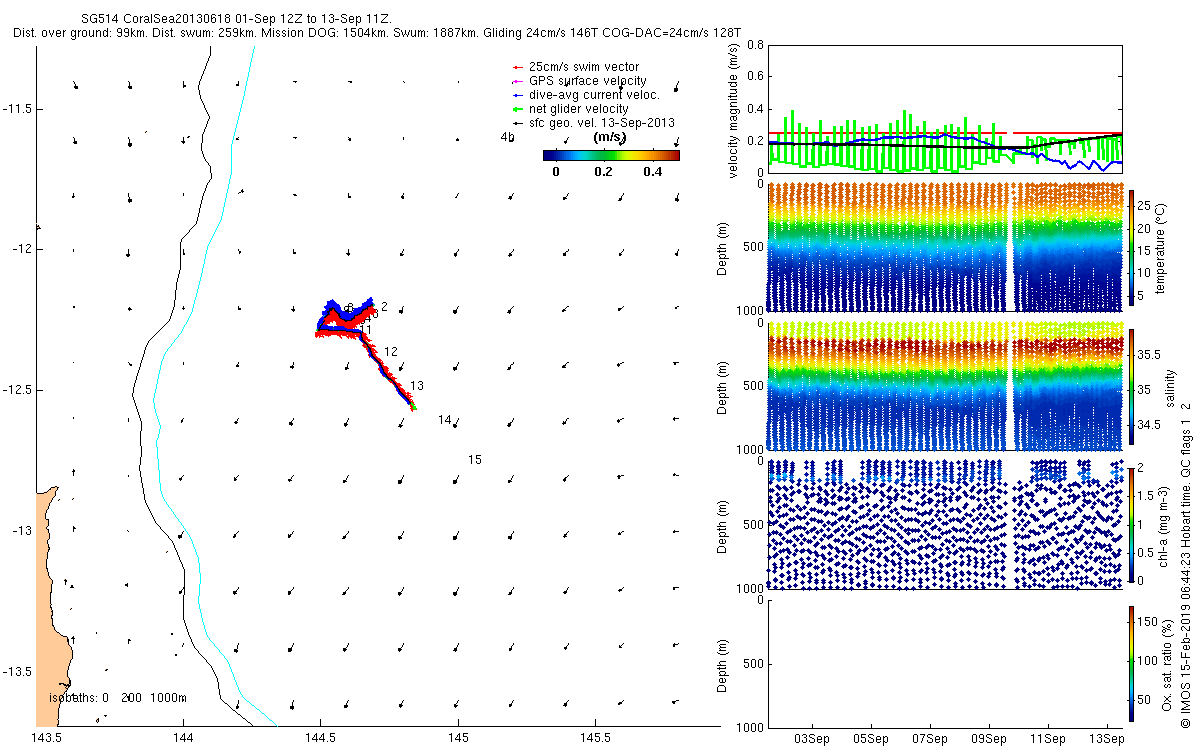Click the green end marker of the glider track
This screenshot has width=1200, height=750.
tap(413, 407)
